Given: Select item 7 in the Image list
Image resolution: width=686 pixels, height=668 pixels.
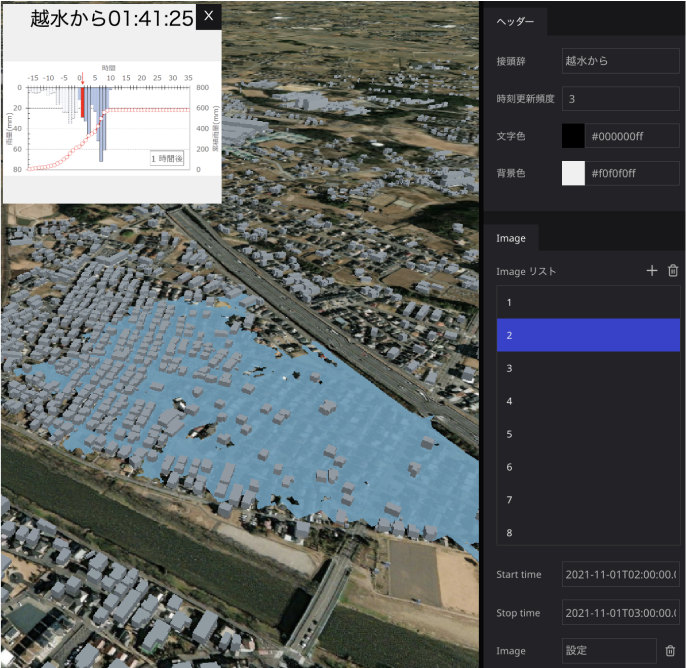Looking at the screenshot, I should tap(588, 500).
